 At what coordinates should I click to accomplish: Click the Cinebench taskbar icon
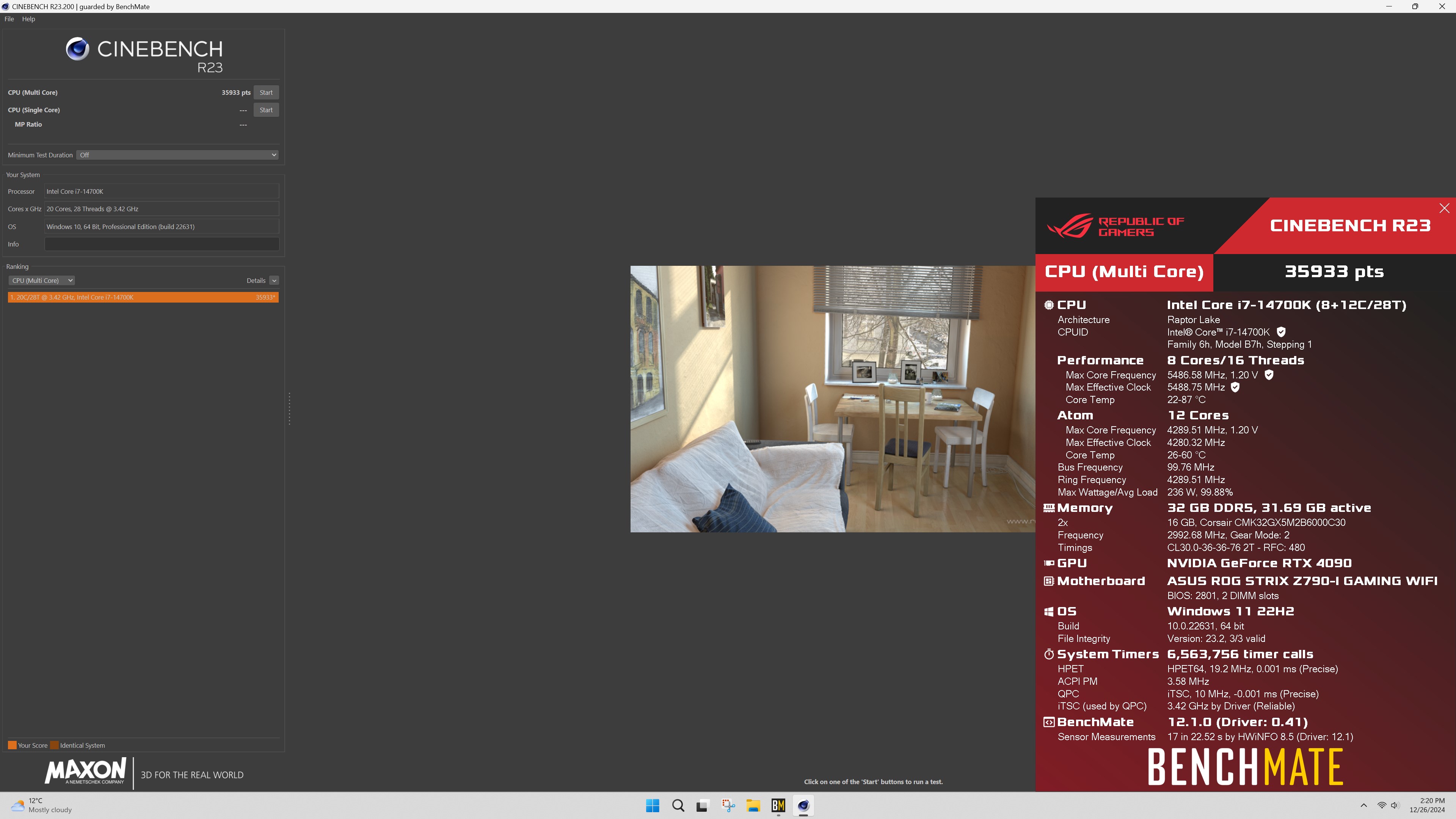click(x=803, y=806)
